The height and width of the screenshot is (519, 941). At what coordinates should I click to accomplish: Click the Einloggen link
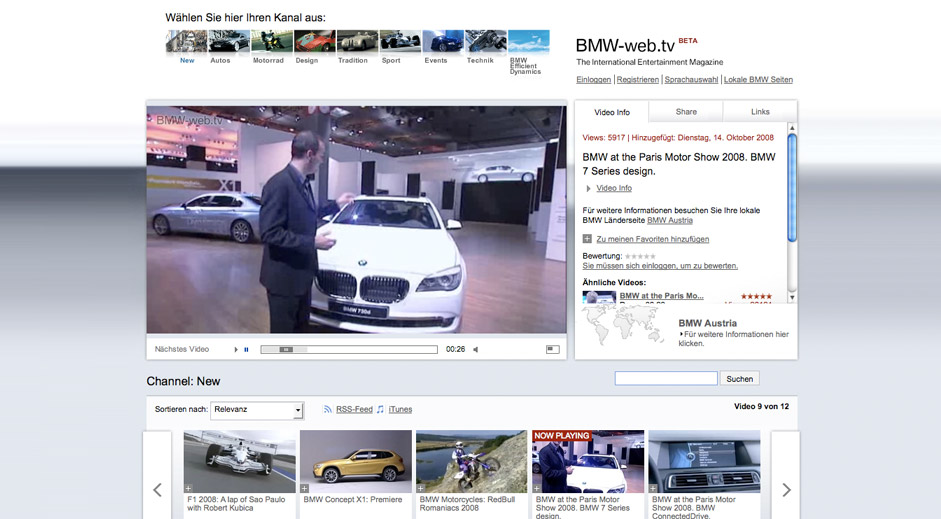594,80
